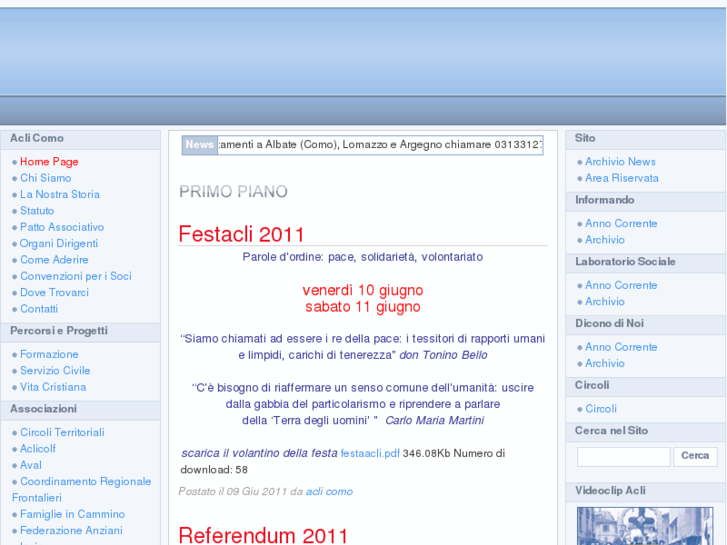Select Famiglie in Cammino link
Screen dimensions: 727x545
click(x=72, y=514)
